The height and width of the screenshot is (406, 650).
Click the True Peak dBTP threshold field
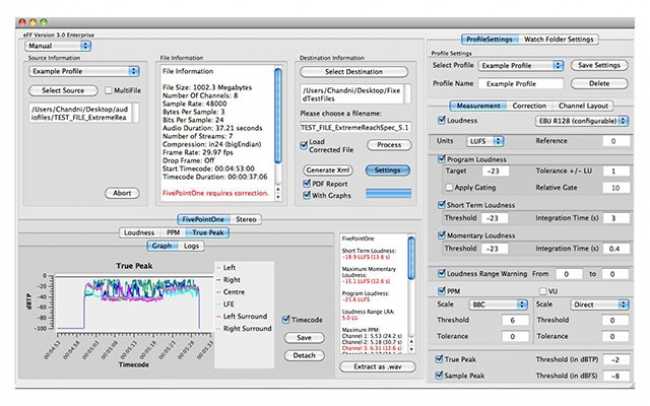pyautogui.click(x=616, y=360)
